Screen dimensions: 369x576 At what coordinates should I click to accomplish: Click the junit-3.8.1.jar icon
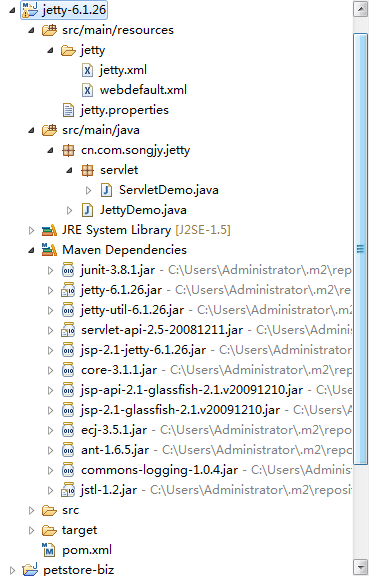click(x=68, y=270)
